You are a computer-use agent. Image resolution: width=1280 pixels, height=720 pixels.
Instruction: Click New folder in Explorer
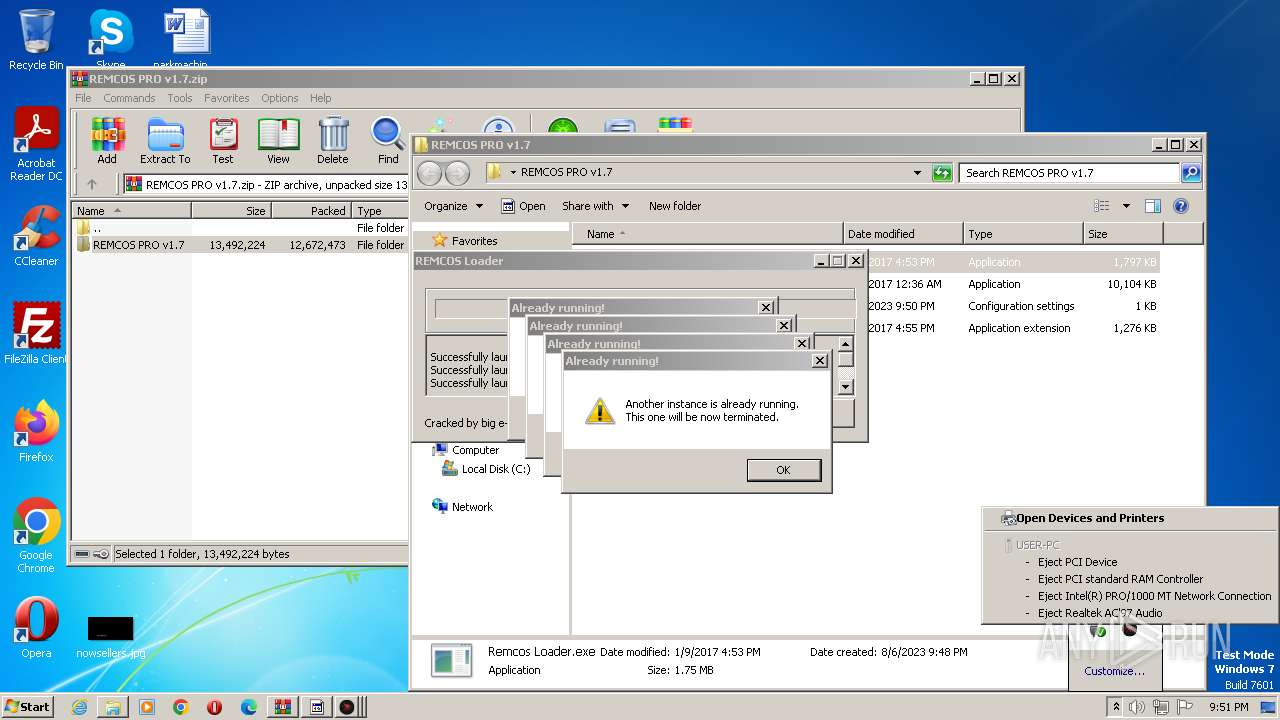675,206
